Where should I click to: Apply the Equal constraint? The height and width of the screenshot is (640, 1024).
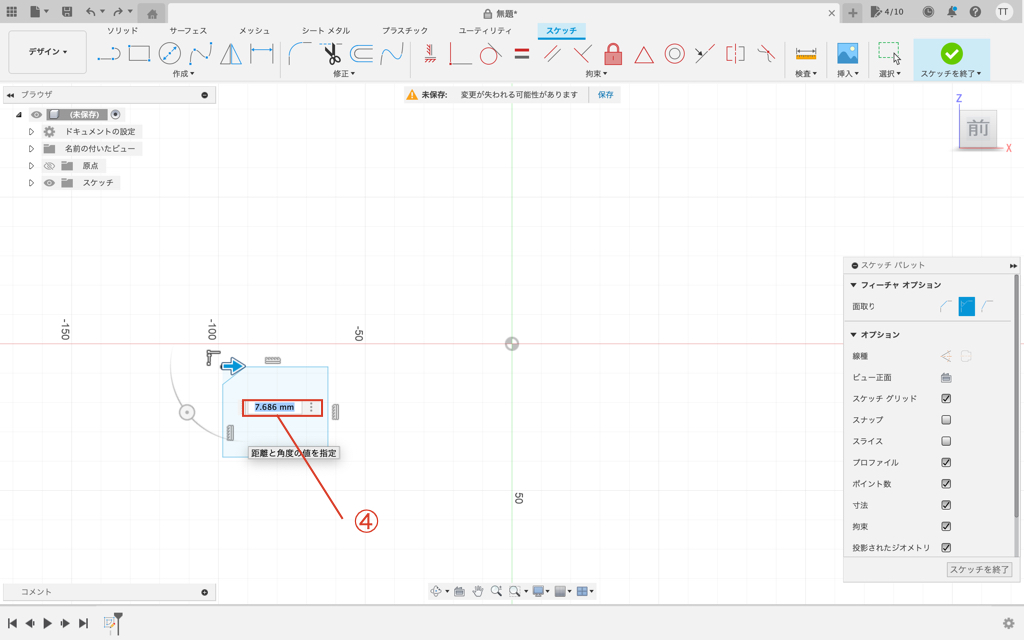pos(521,54)
